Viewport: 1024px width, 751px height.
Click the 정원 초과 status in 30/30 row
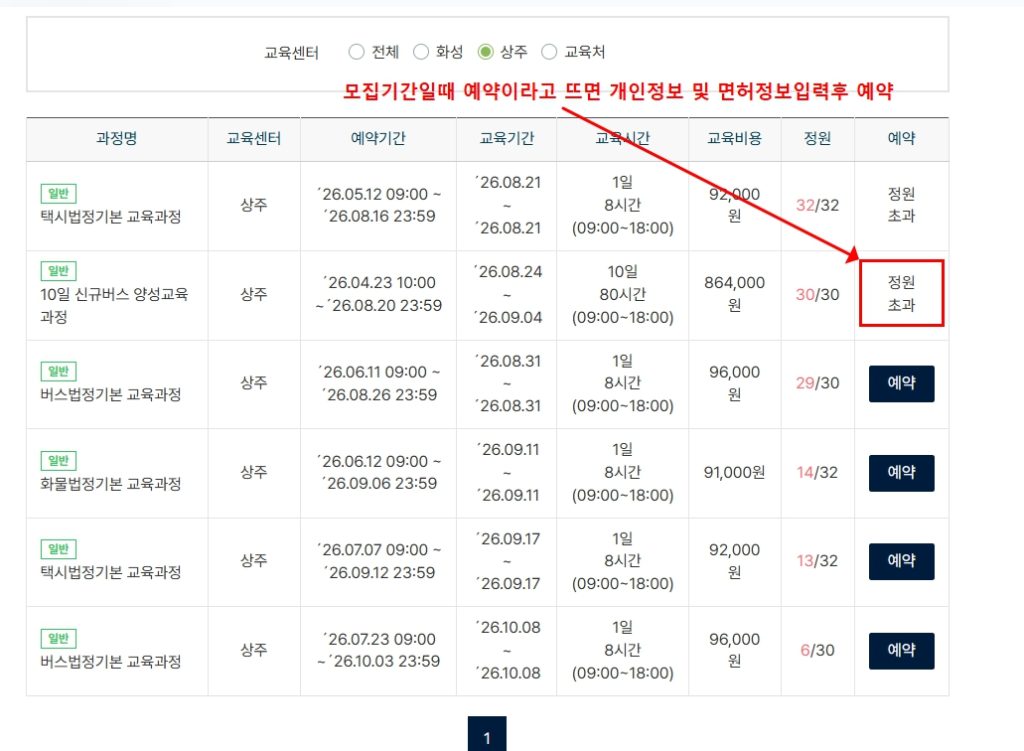901,294
